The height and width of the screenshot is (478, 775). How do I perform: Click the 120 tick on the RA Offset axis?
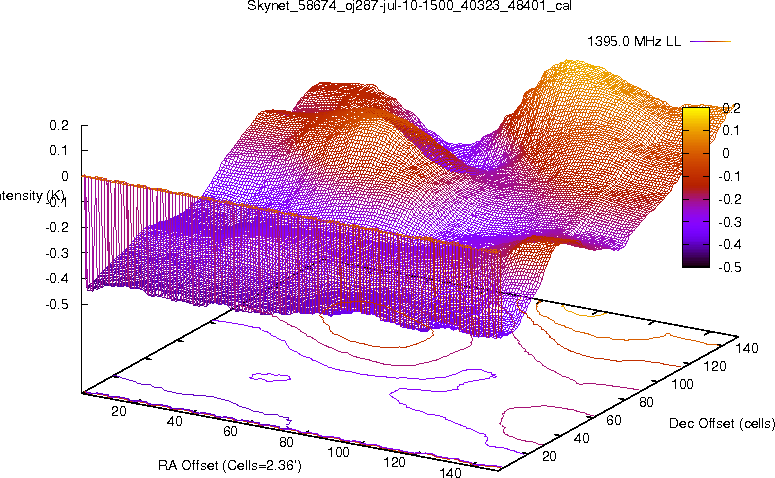click(394, 462)
